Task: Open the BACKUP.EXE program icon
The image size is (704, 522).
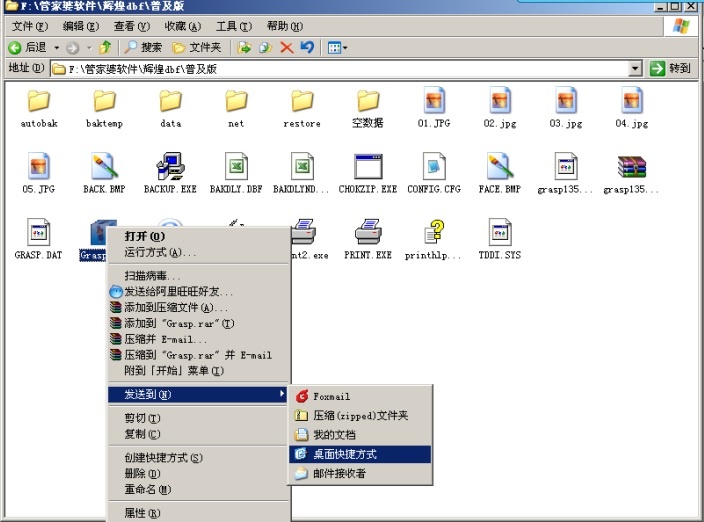Action: 170,167
